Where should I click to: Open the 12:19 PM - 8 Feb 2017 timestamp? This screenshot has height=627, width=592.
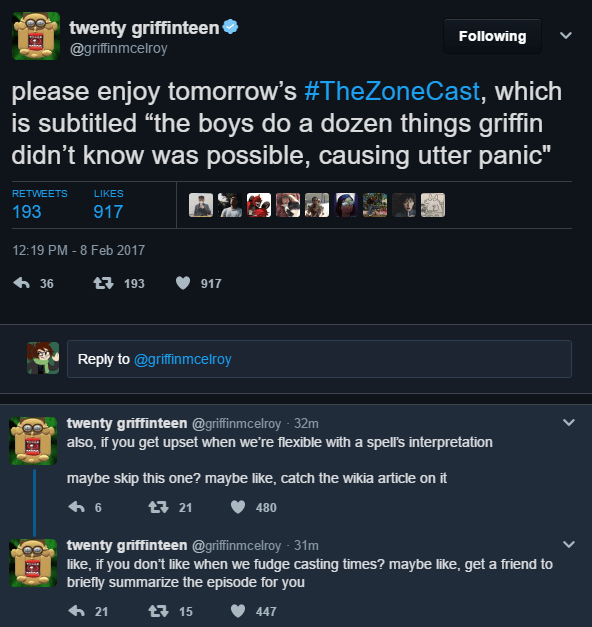[x=78, y=250]
